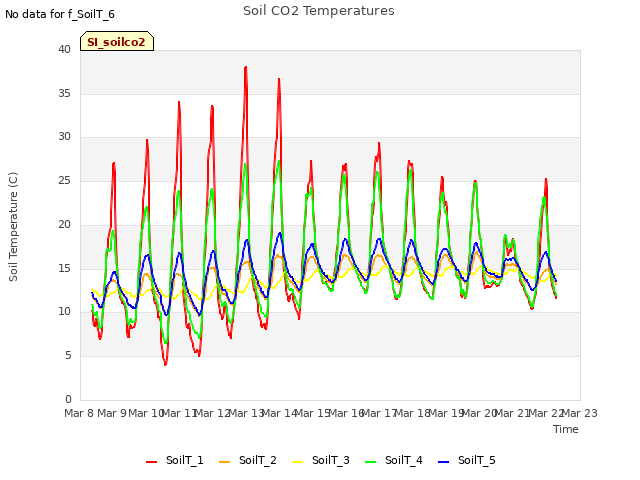This screenshot has width=640, height=480.
Task: Click the 30 y-axis tick label
Action: [64, 137]
